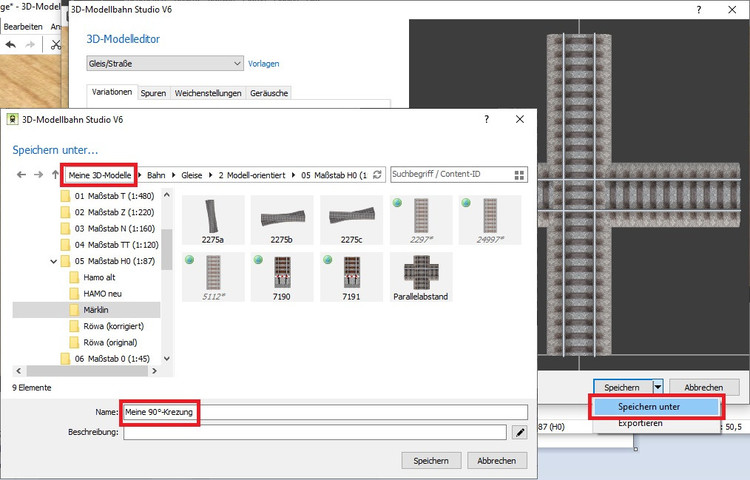Open the description editor pencil icon

pyautogui.click(x=520, y=432)
